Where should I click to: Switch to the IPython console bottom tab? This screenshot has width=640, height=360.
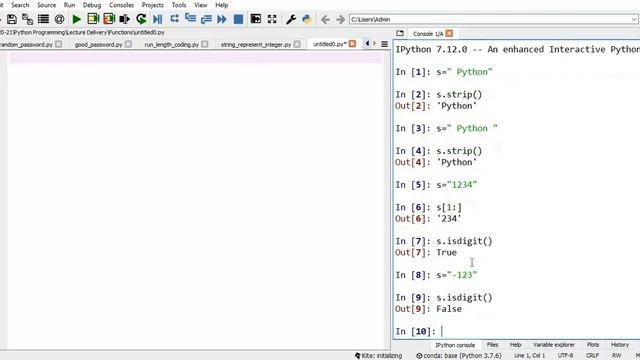tap(455, 345)
